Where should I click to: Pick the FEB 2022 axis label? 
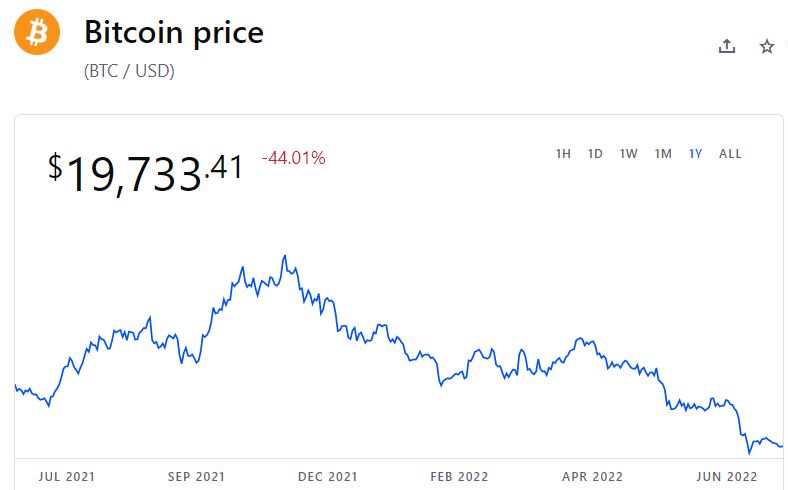tap(459, 477)
